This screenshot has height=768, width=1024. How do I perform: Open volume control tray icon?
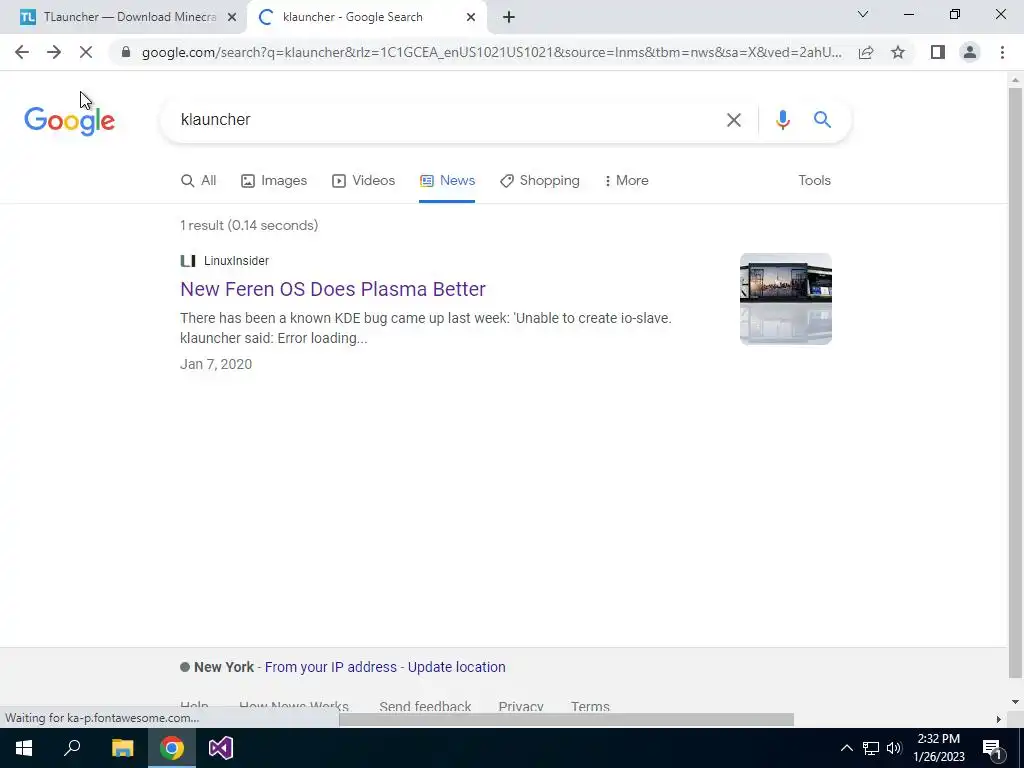pos(894,748)
